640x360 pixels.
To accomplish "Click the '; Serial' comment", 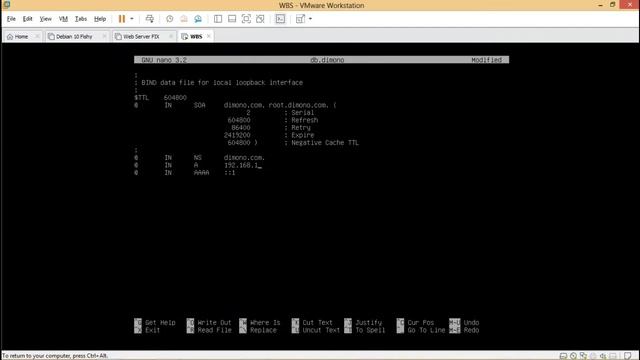I will pyautogui.click(x=299, y=113).
